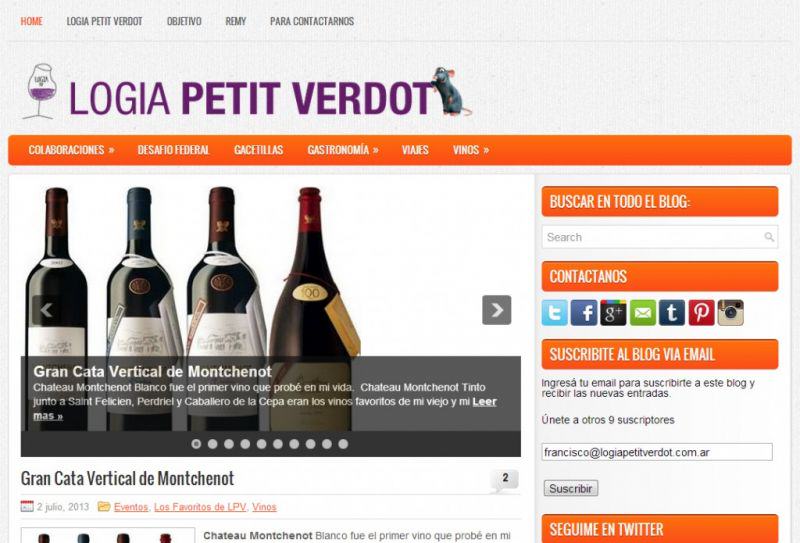Open the Twitter contact icon
The width and height of the screenshot is (800, 543).
pos(555,313)
